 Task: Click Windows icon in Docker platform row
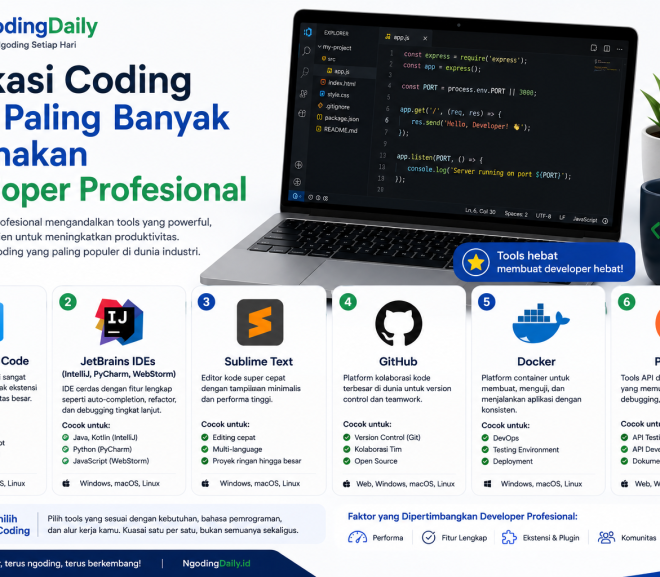pos(487,484)
